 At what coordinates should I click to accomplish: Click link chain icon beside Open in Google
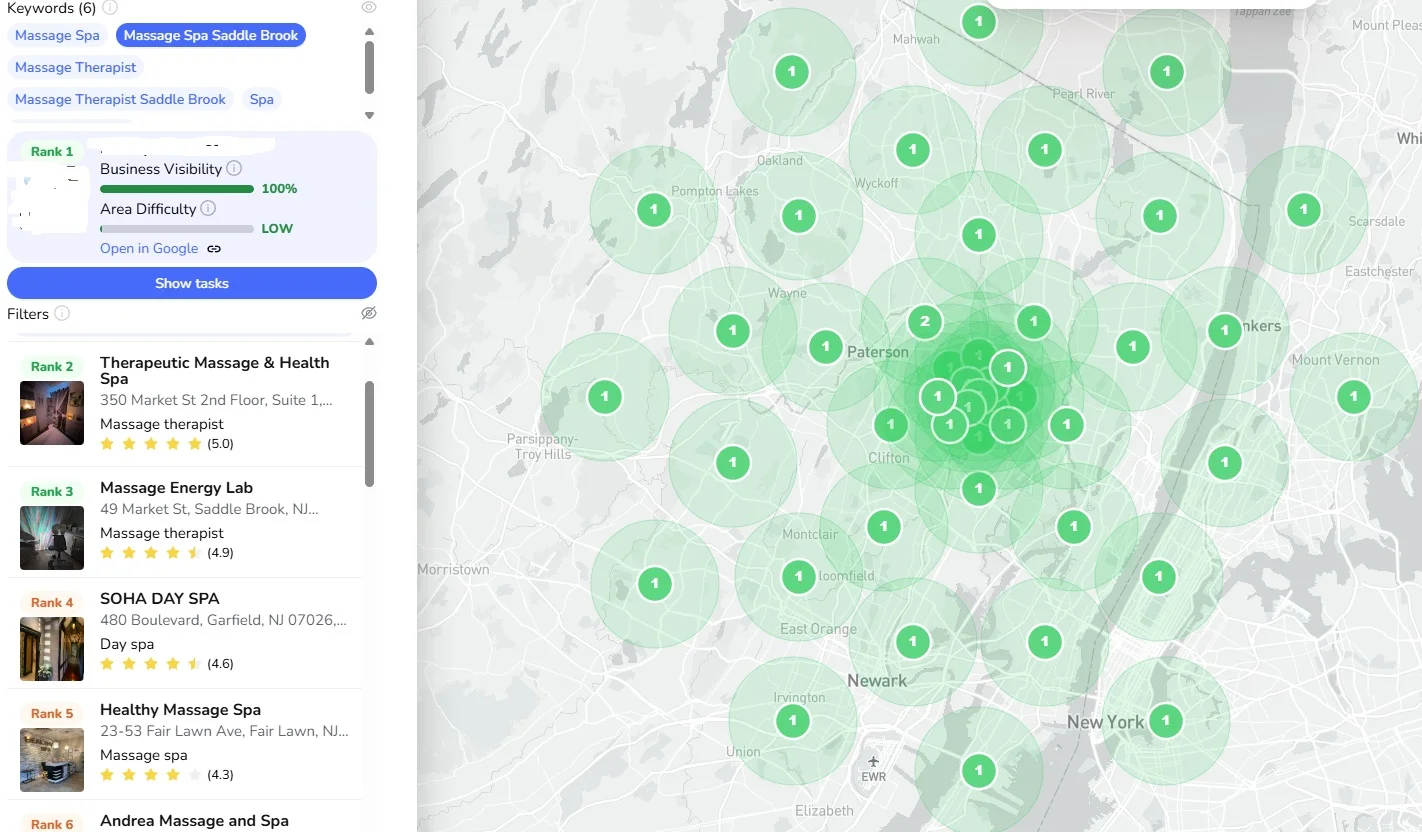pos(214,249)
